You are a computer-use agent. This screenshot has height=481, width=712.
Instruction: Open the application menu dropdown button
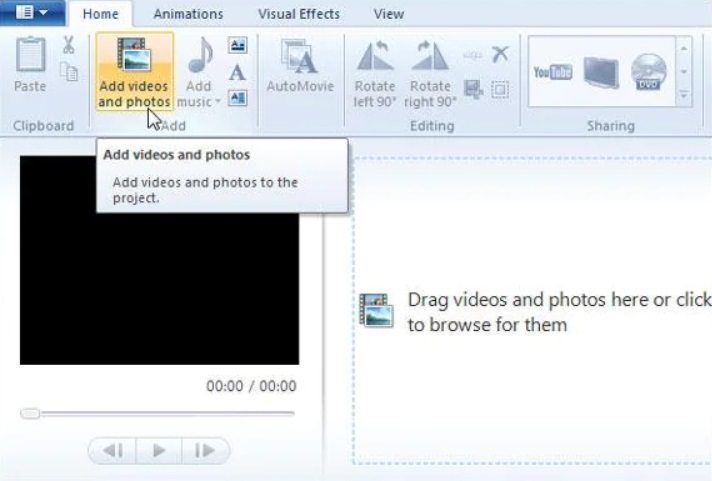(x=34, y=13)
